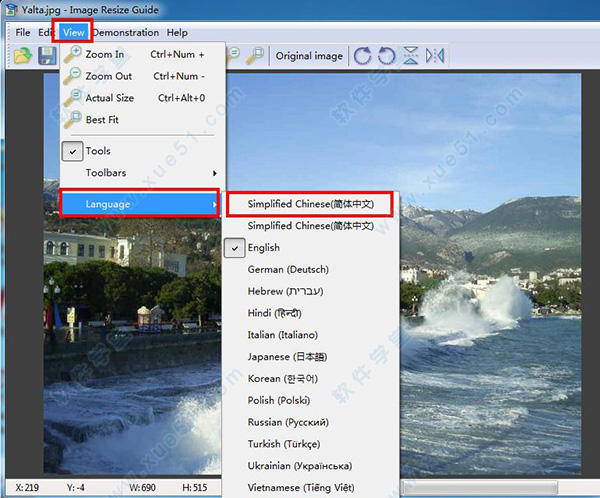The width and height of the screenshot is (600, 498).
Task: Click the rotate counterclockwise toolbar icon
Action: coord(386,56)
